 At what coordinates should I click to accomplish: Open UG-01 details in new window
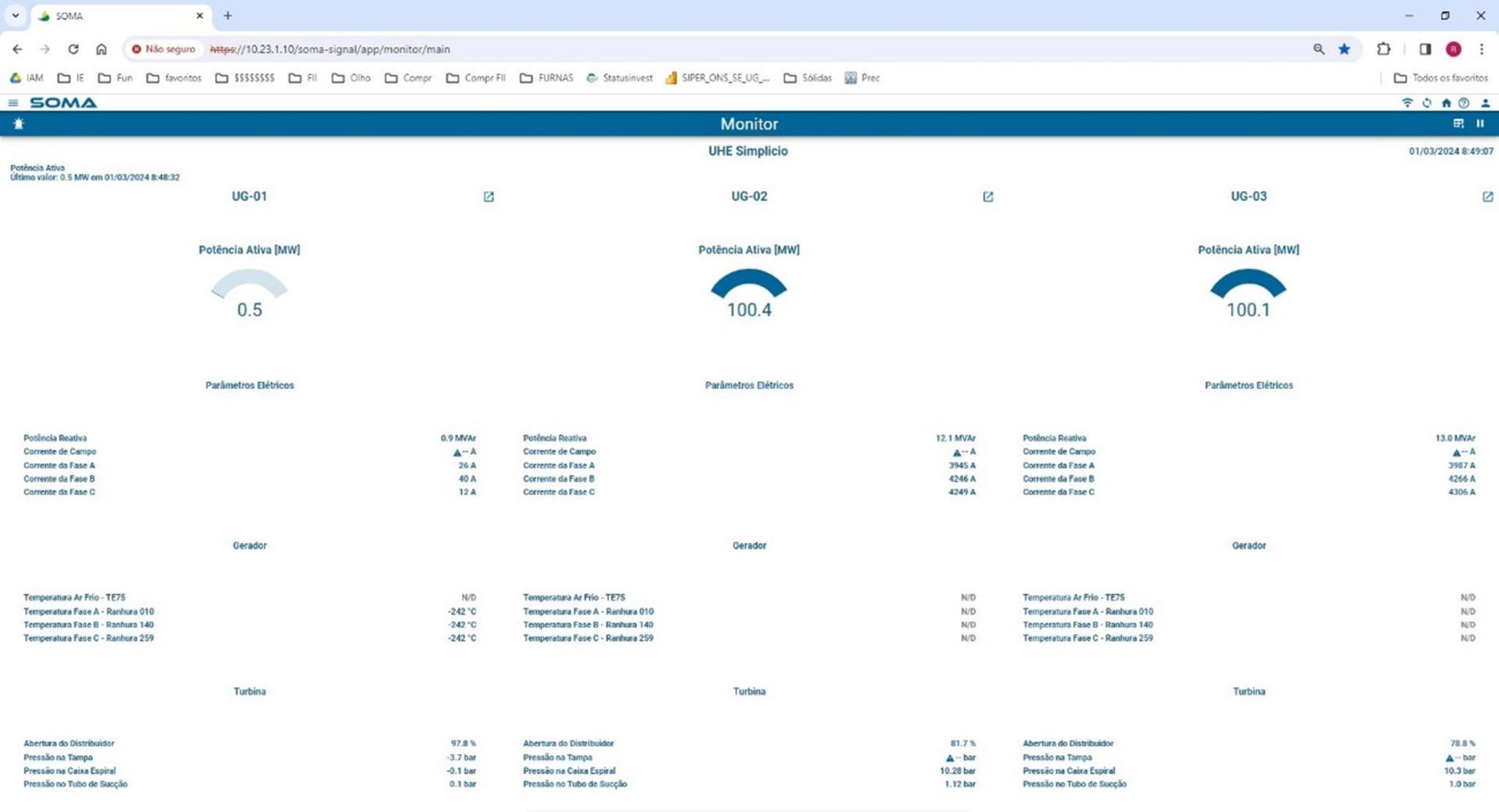pyautogui.click(x=489, y=197)
